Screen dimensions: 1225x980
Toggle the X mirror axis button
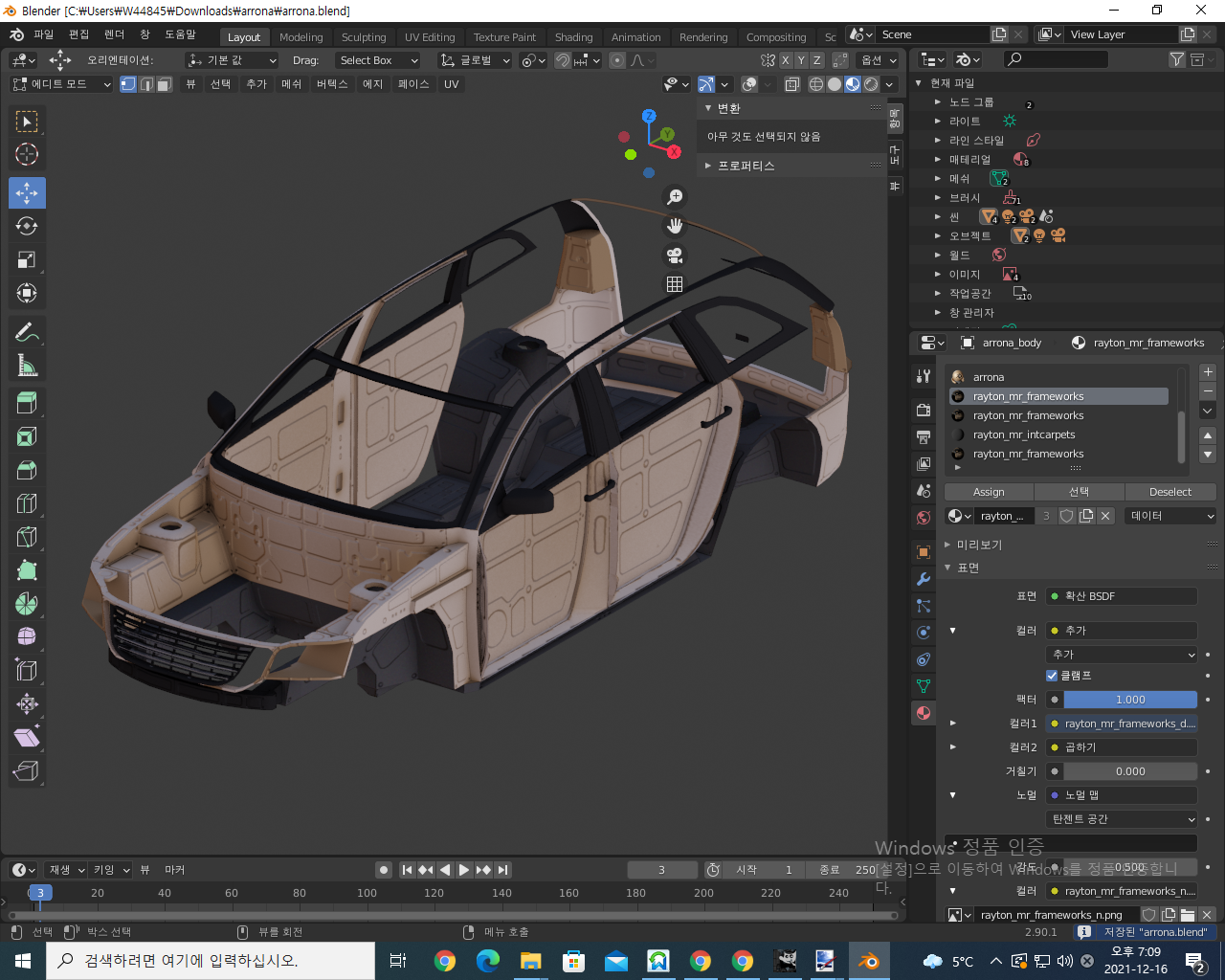[786, 60]
